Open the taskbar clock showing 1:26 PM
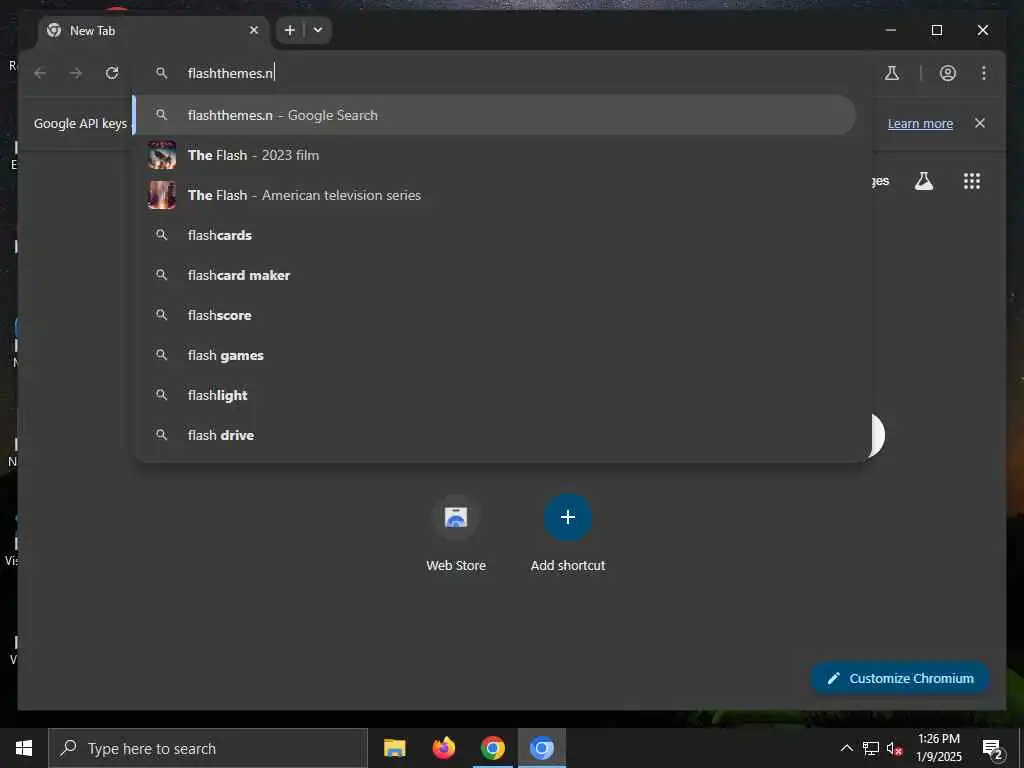Image resolution: width=1024 pixels, height=768 pixels. point(939,748)
